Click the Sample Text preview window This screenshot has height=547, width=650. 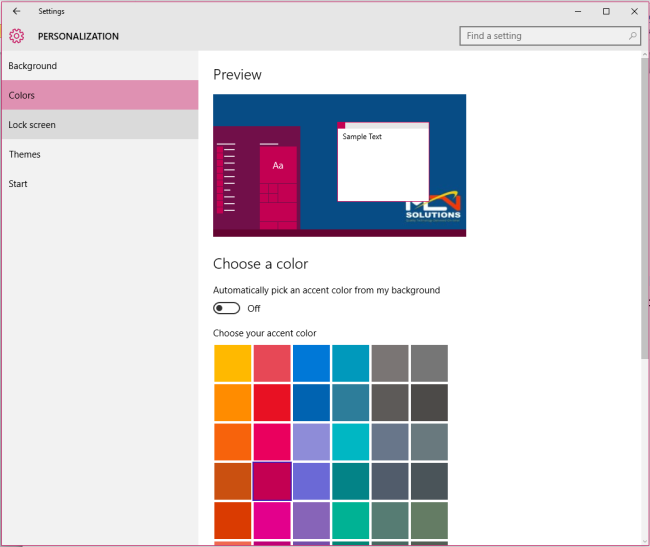pyautogui.click(x=383, y=162)
